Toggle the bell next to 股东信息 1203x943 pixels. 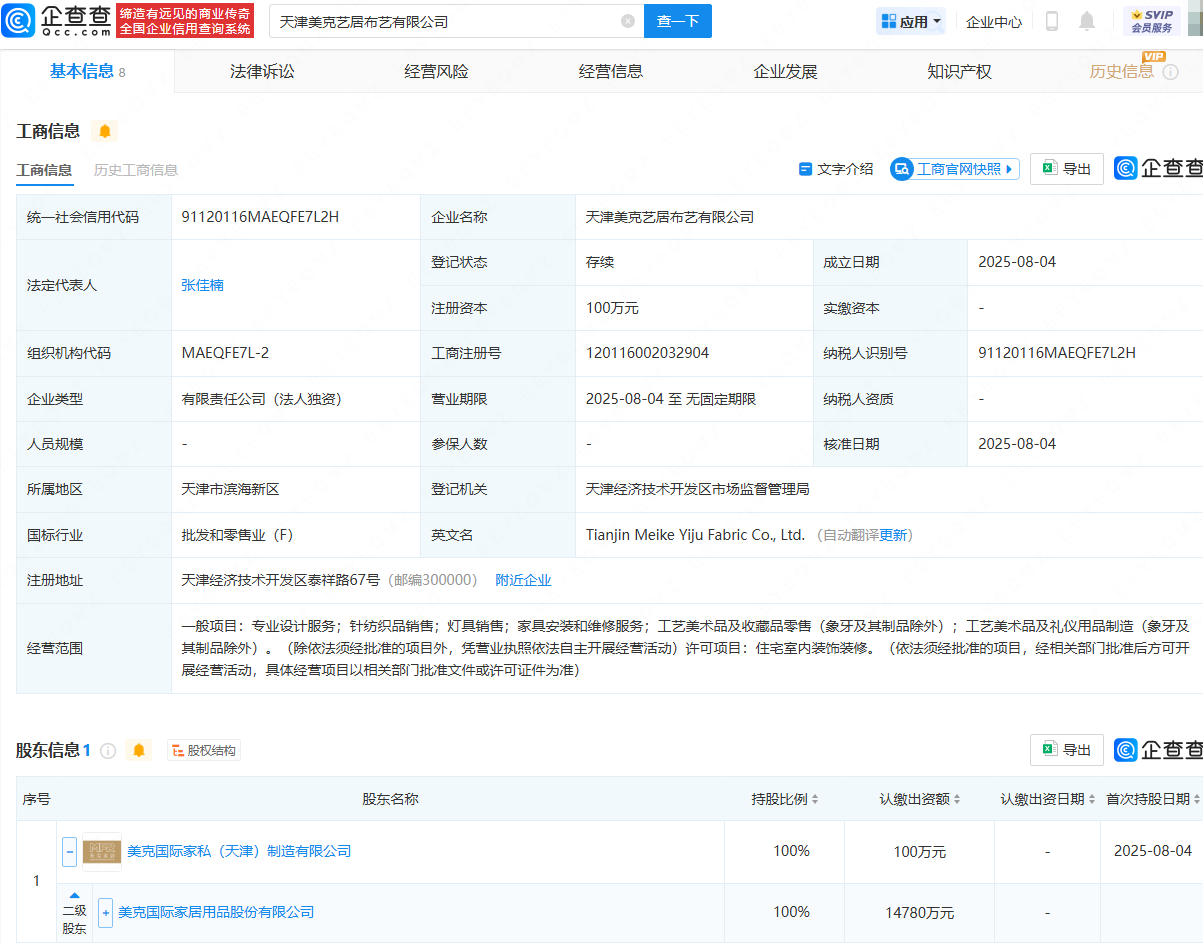139,750
